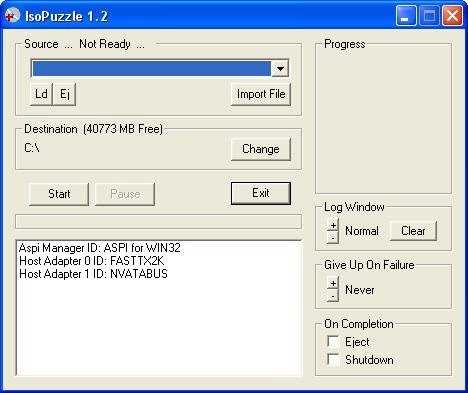Import File into source
Image resolution: width=468 pixels, height=393 pixels.
point(261,94)
